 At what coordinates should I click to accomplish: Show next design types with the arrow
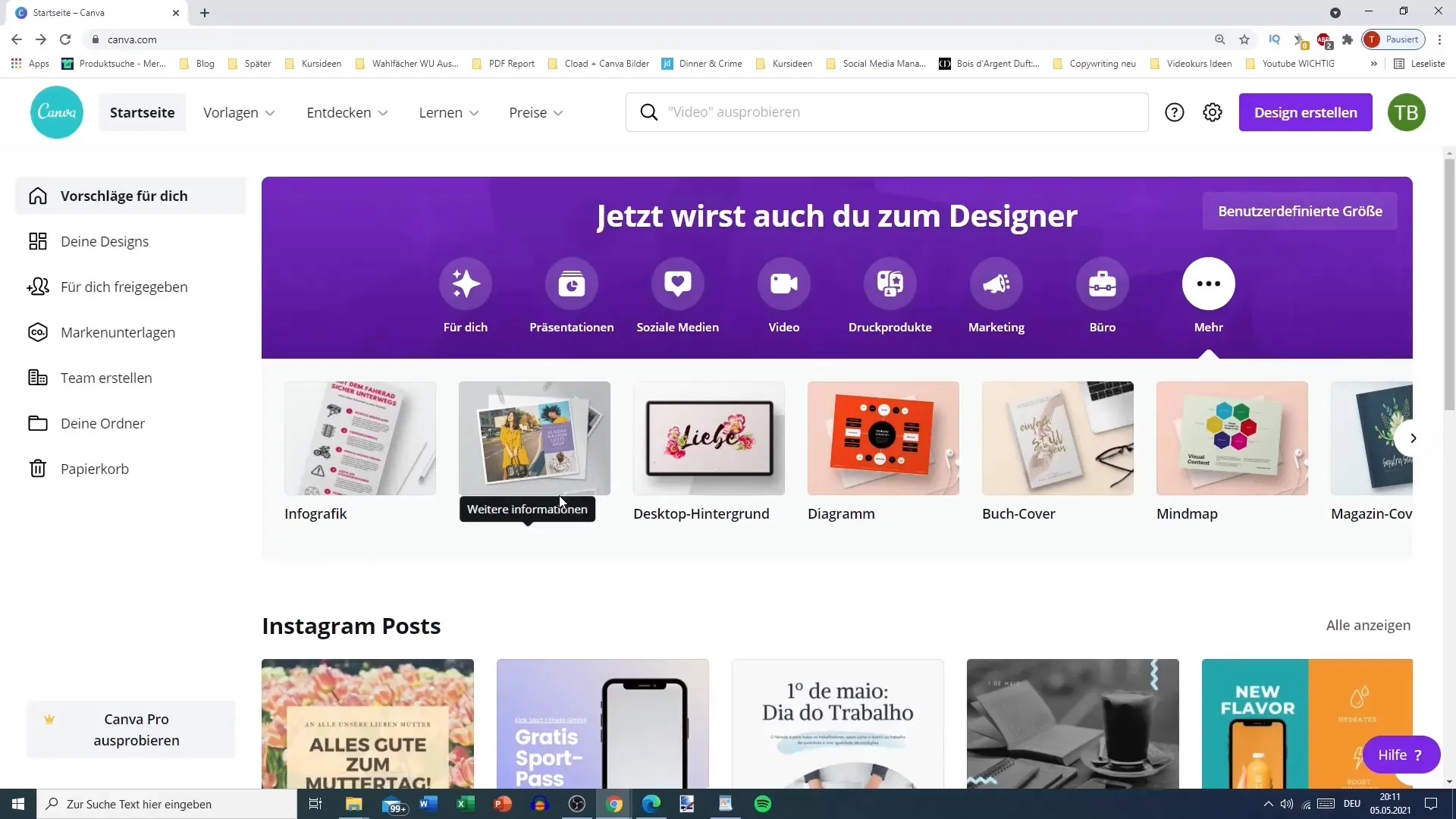point(1412,438)
